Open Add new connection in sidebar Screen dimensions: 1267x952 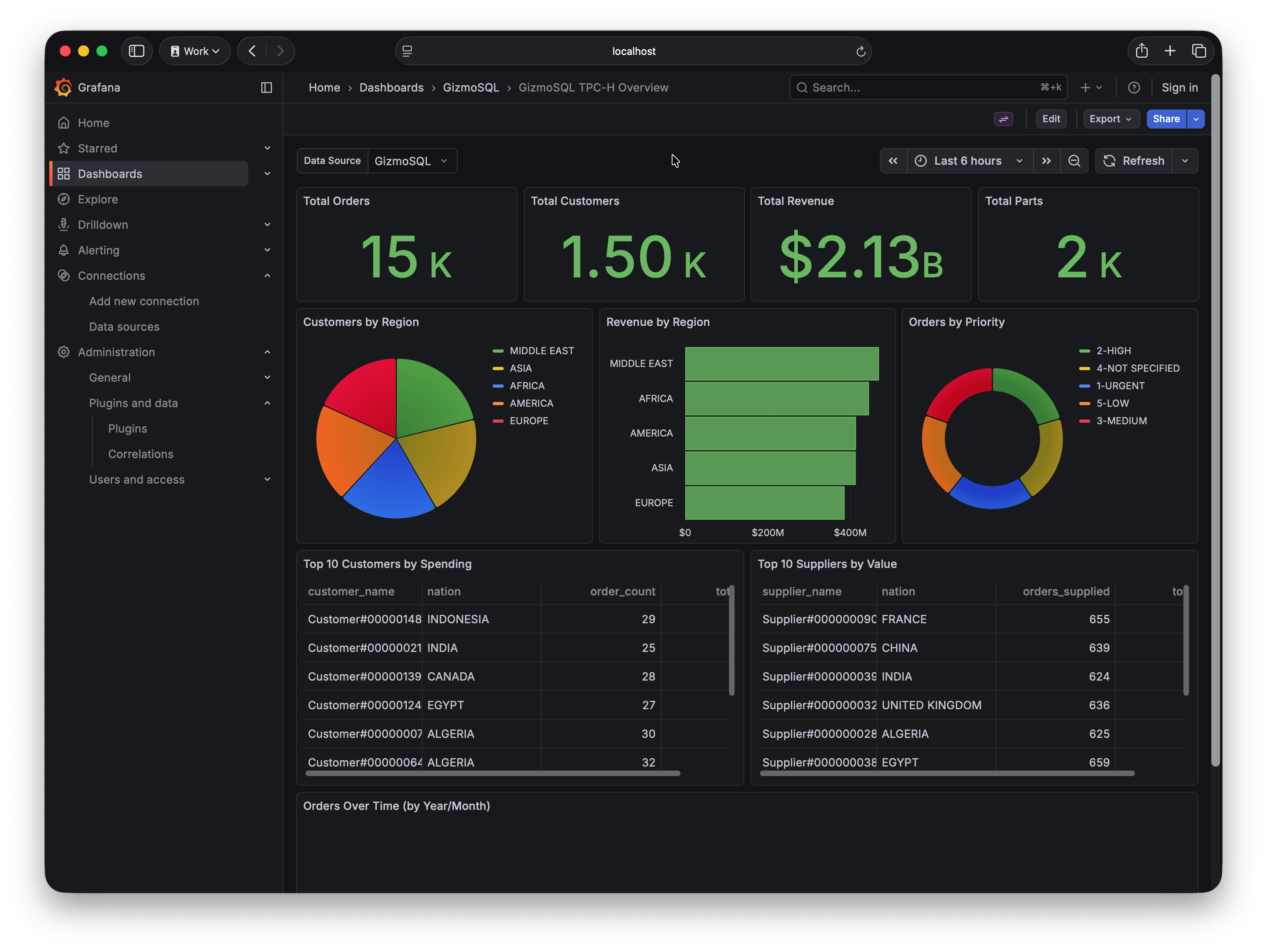[x=144, y=301]
